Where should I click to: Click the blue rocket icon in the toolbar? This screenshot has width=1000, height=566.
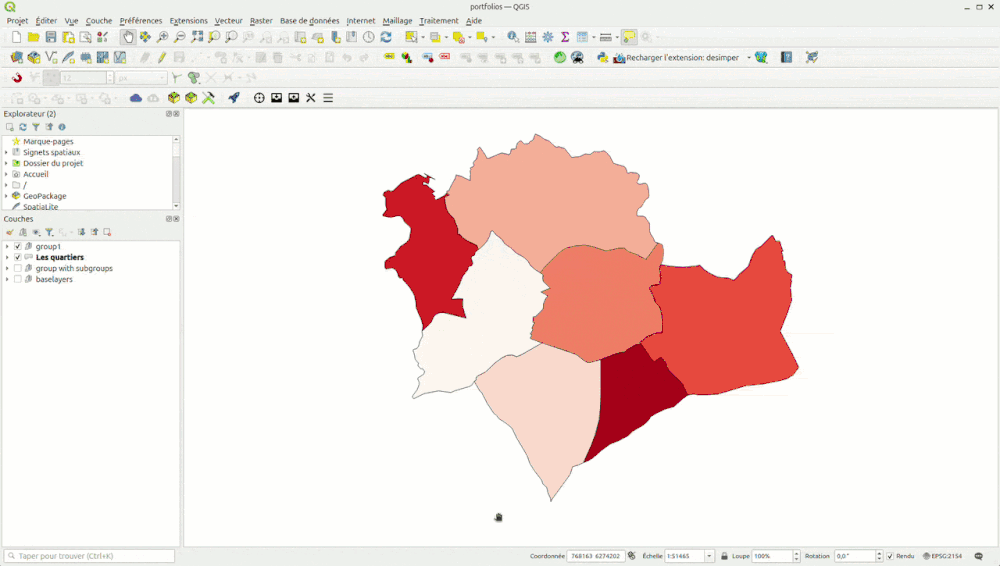234,98
